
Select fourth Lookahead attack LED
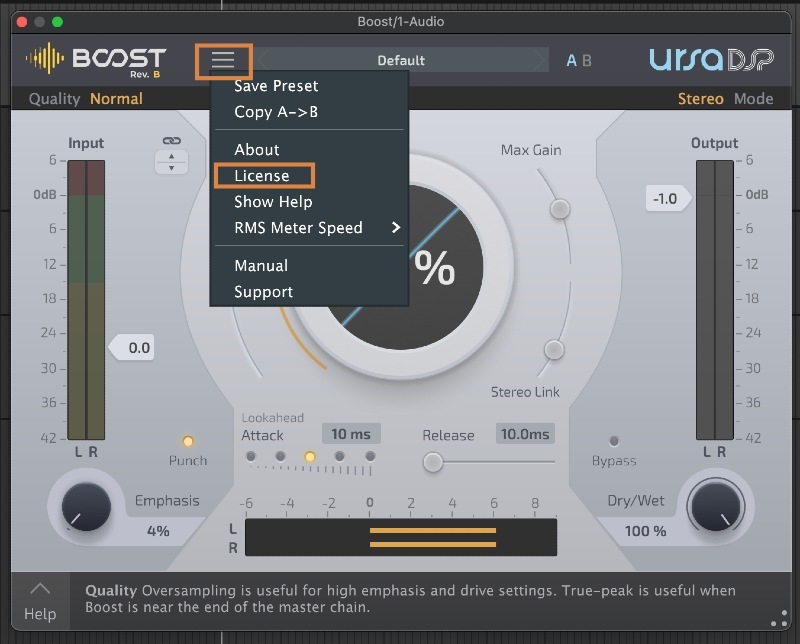point(339,456)
